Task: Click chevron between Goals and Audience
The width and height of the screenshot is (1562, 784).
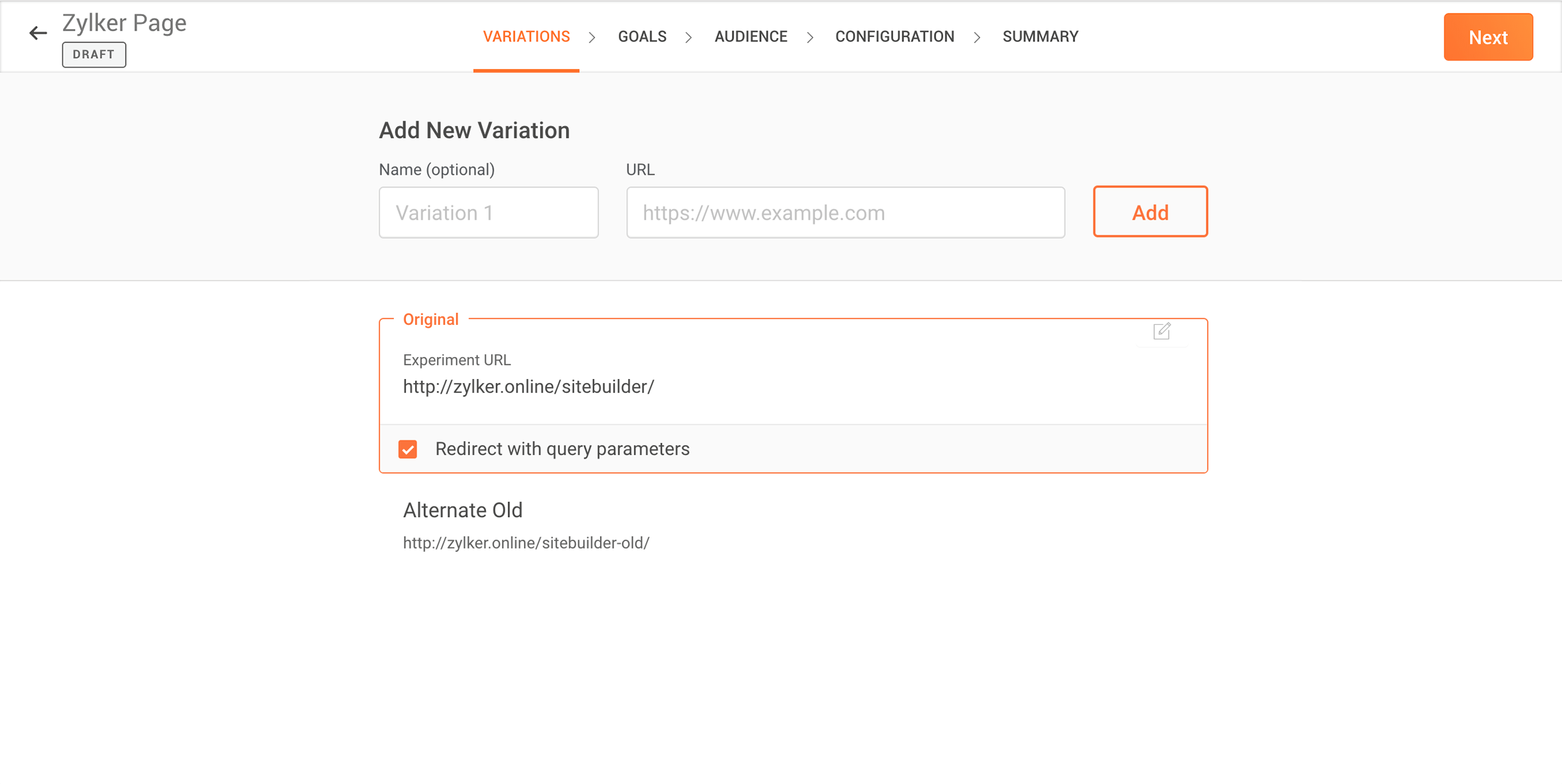Action: (x=688, y=37)
